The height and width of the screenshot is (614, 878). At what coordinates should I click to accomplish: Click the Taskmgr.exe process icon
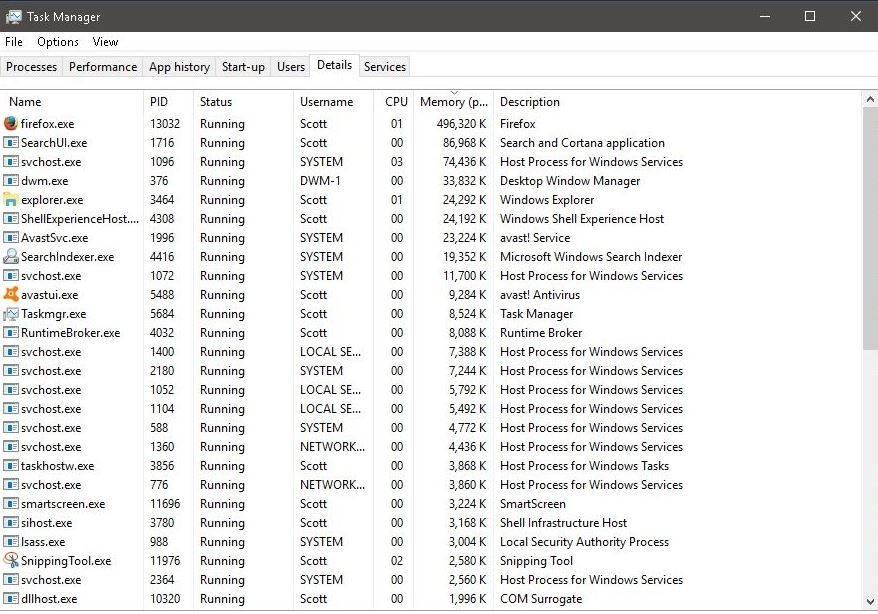pyautogui.click(x=11, y=313)
